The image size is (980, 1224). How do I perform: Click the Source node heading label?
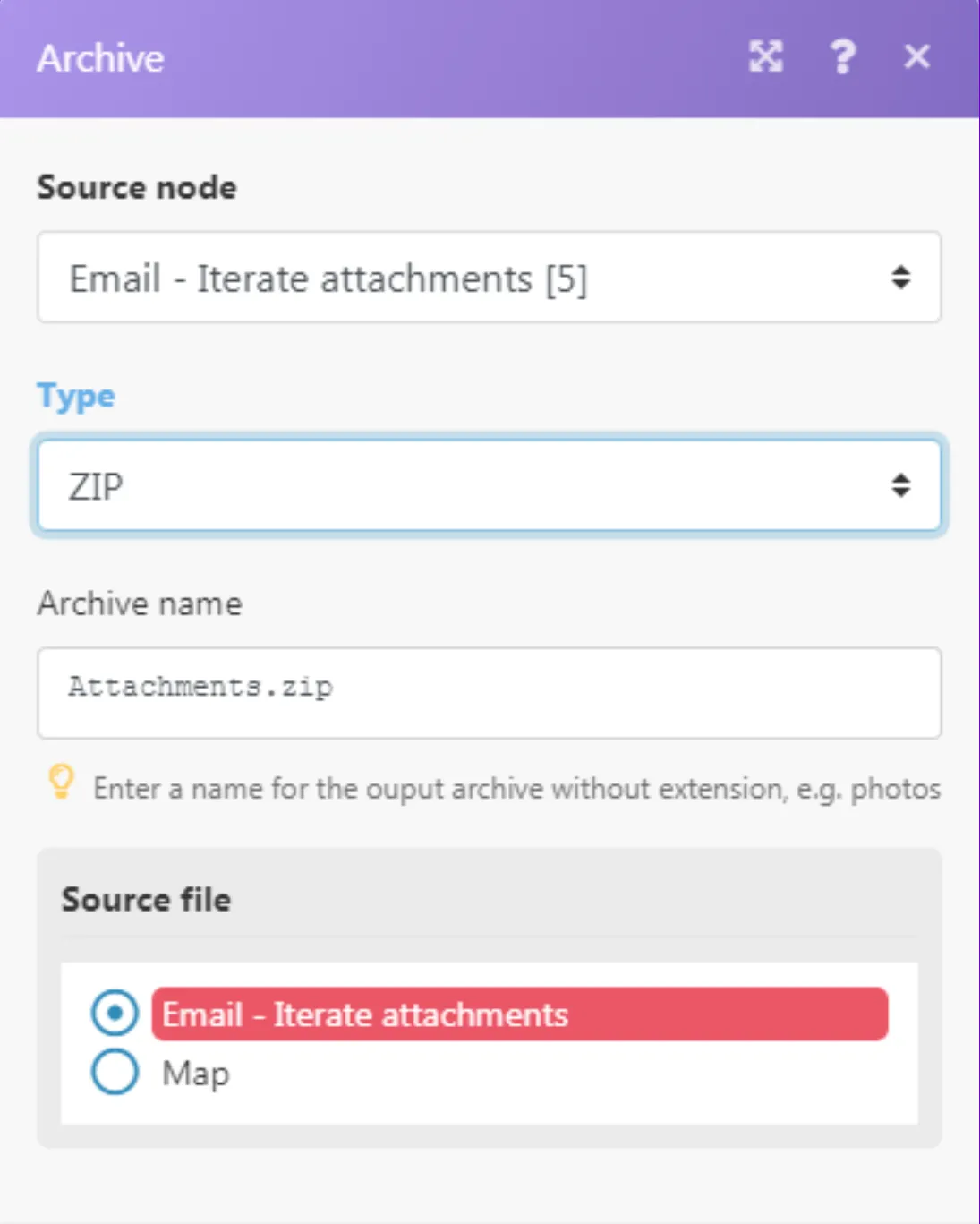[x=137, y=187]
